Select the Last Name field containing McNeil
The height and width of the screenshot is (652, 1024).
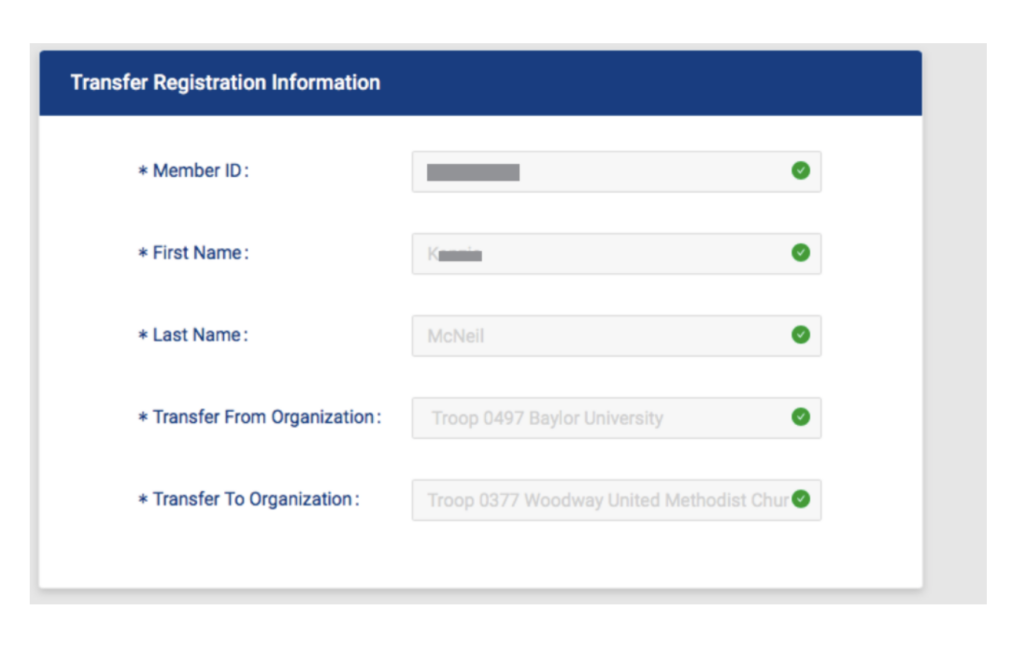pos(600,336)
